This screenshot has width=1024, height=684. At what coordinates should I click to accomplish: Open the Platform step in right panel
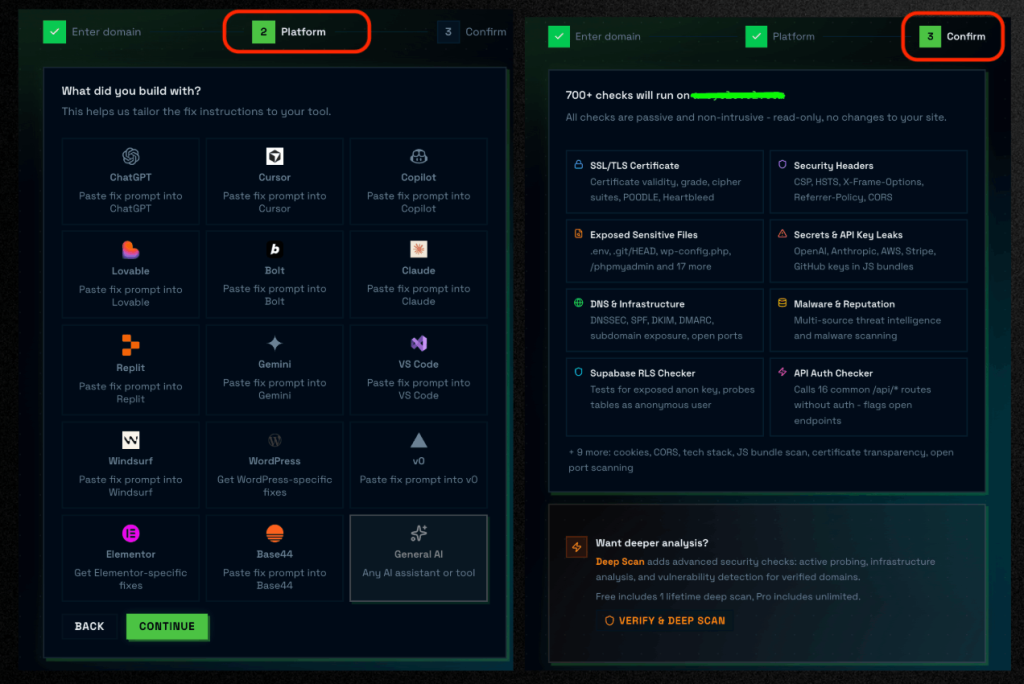point(780,37)
